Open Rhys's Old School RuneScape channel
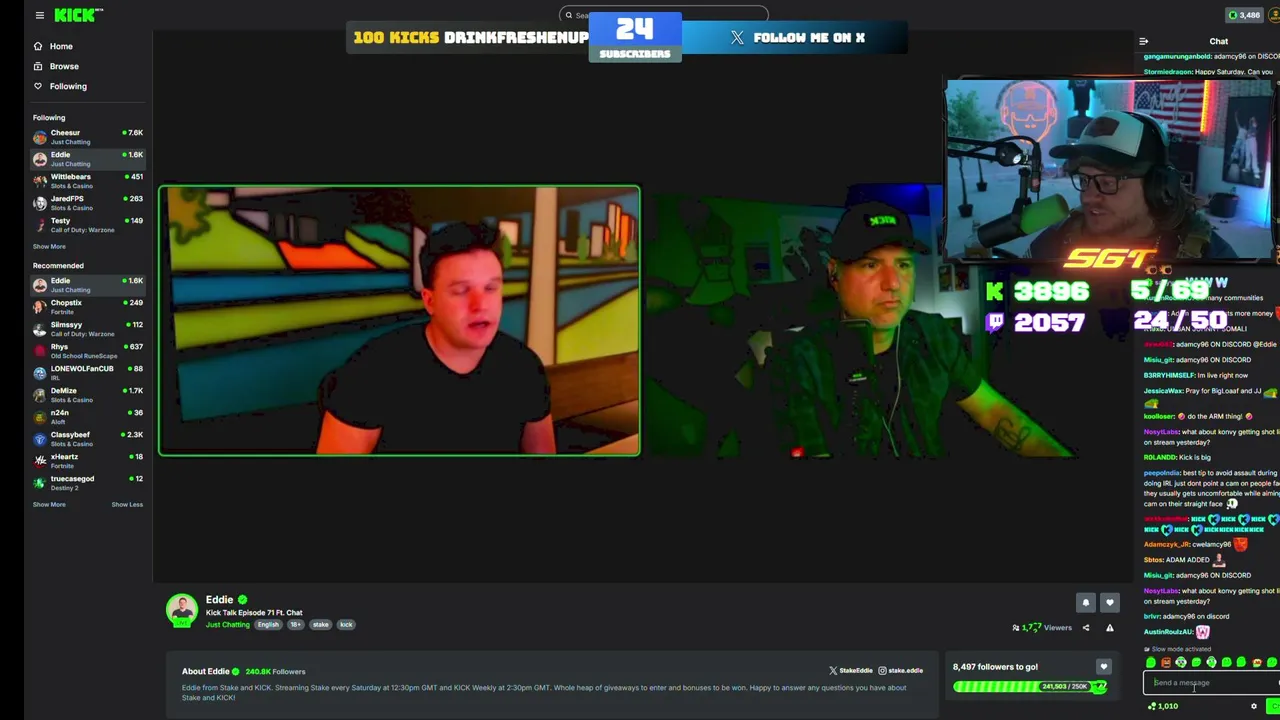Screen dimensions: 1280x720 click(x=88, y=351)
